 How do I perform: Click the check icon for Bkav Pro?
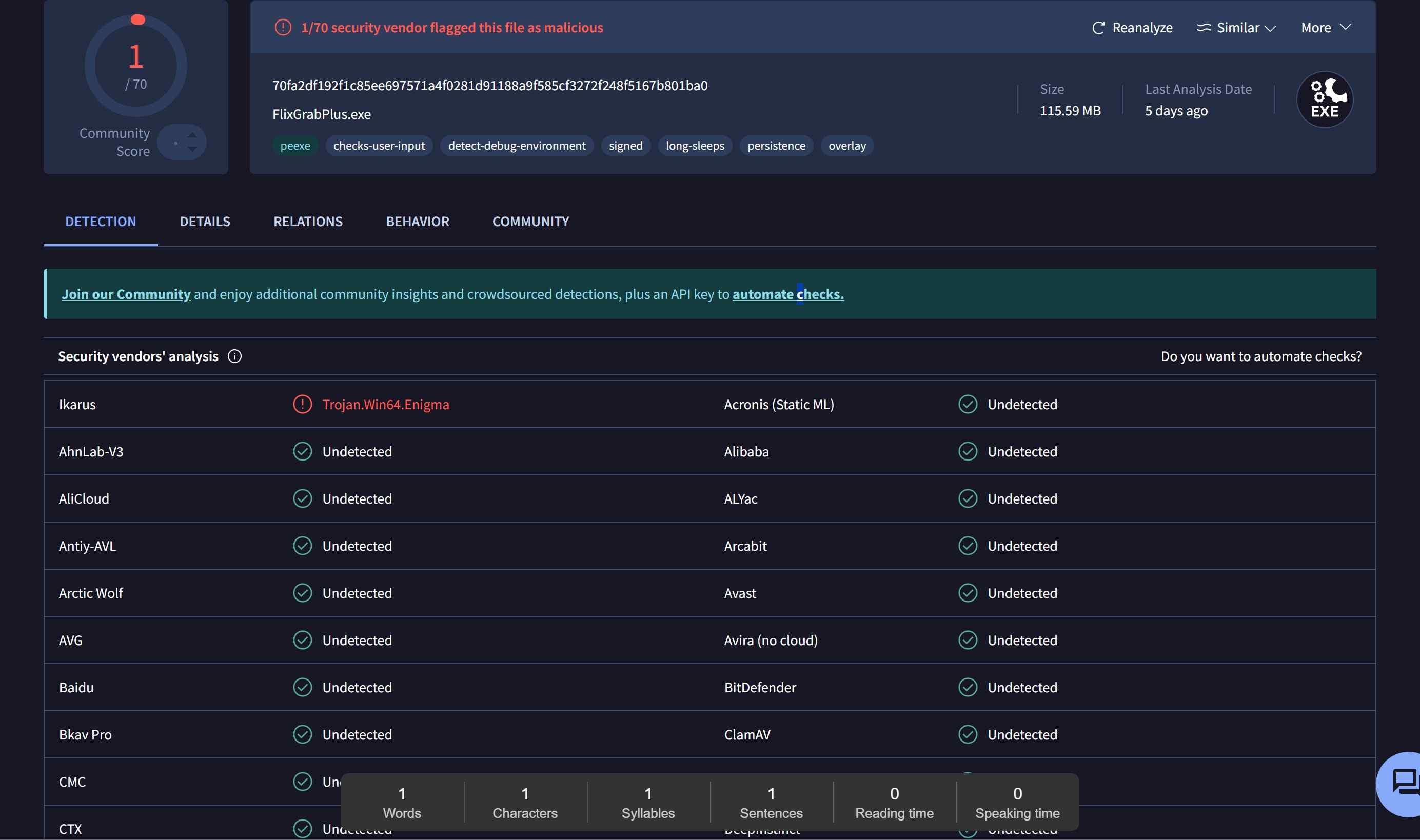[302, 735]
